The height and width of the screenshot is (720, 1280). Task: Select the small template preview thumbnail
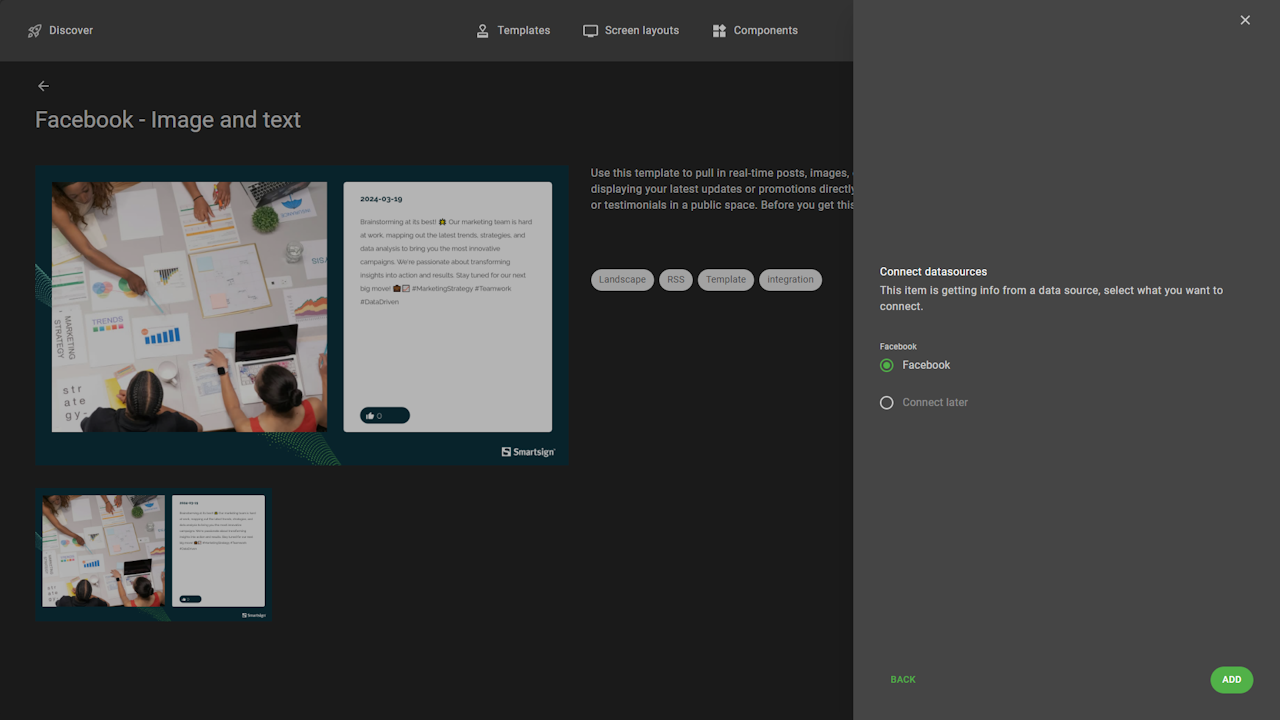click(153, 554)
